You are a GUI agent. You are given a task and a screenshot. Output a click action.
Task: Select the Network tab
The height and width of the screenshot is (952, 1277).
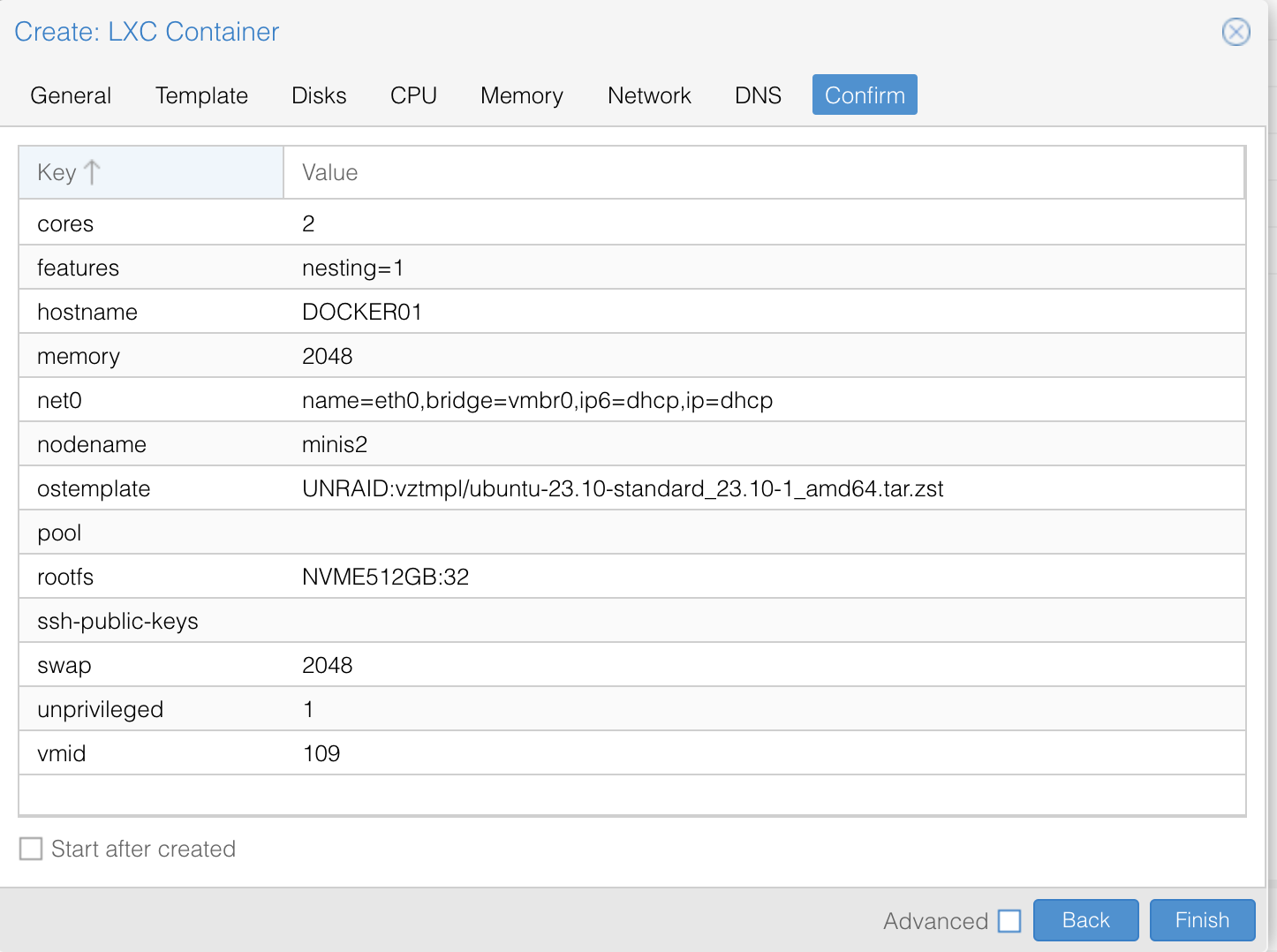pyautogui.click(x=649, y=94)
